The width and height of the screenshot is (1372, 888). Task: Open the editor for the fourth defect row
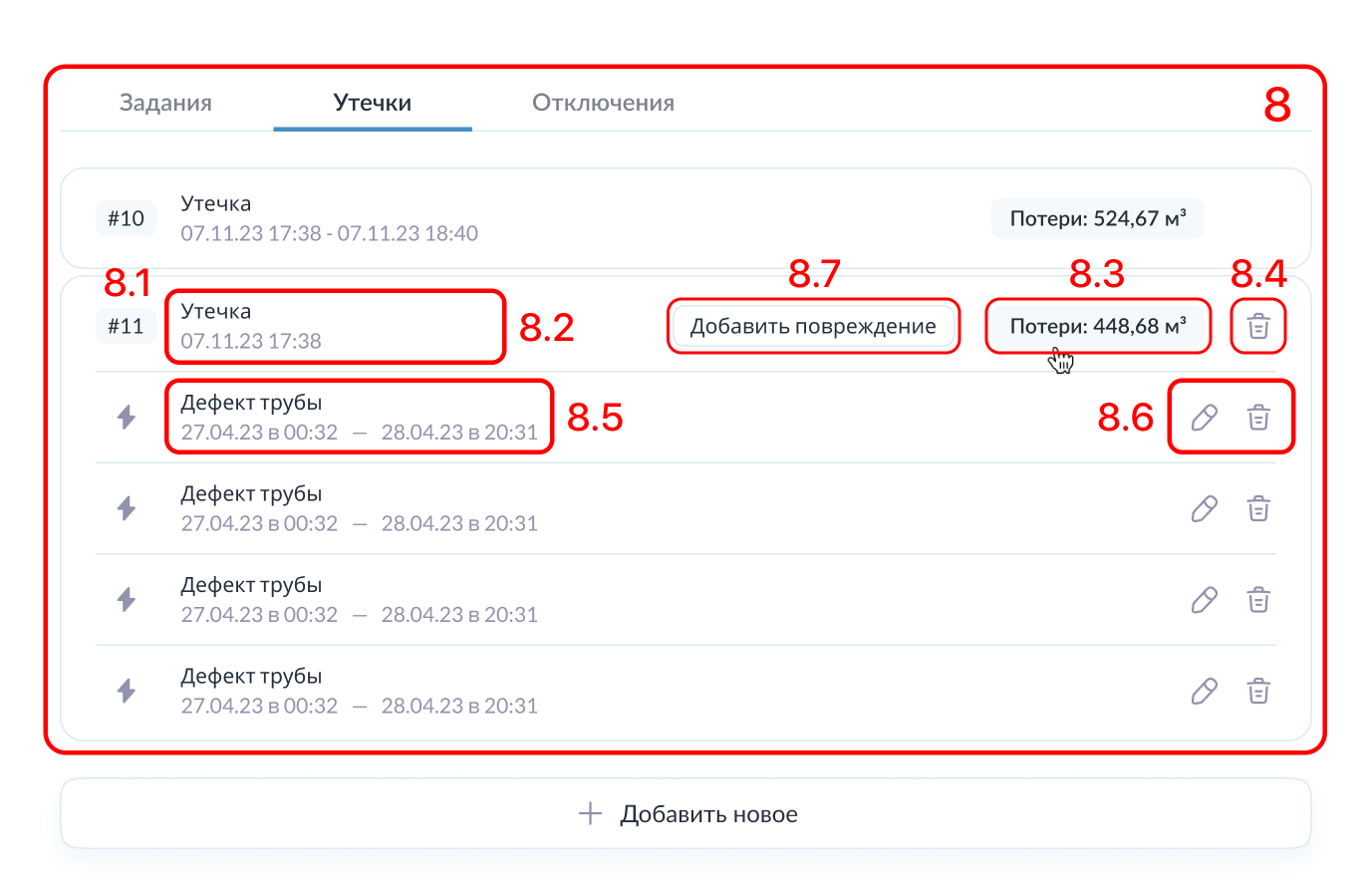pos(1205,692)
